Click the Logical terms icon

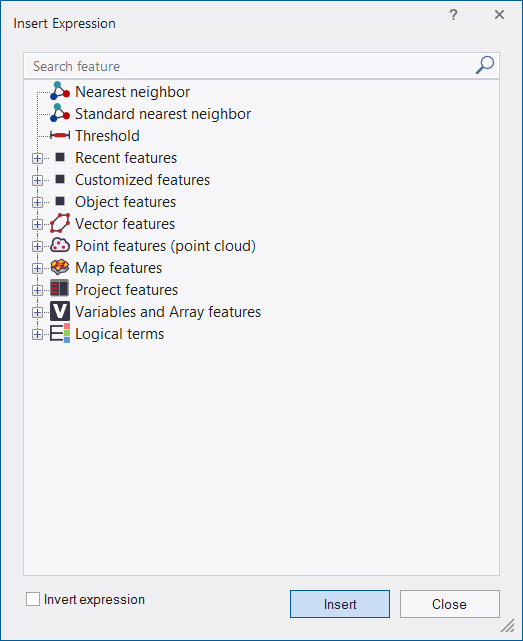(60, 333)
